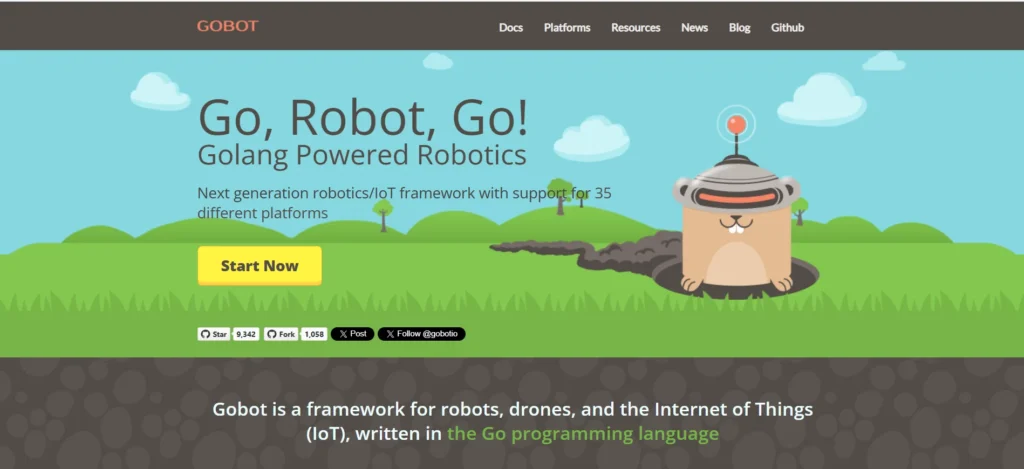Click the GitHub Fork button
The image size is (1024, 469).
[281, 334]
